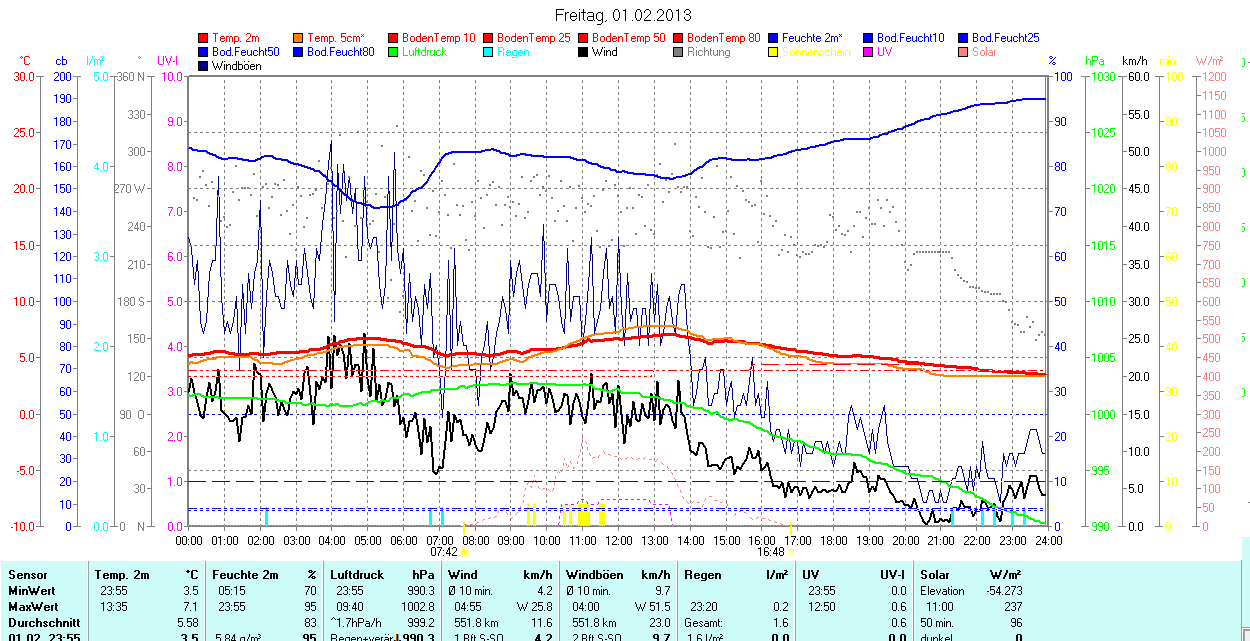Click the hPa axis unit label
The image size is (1250, 641).
click(x=1097, y=61)
